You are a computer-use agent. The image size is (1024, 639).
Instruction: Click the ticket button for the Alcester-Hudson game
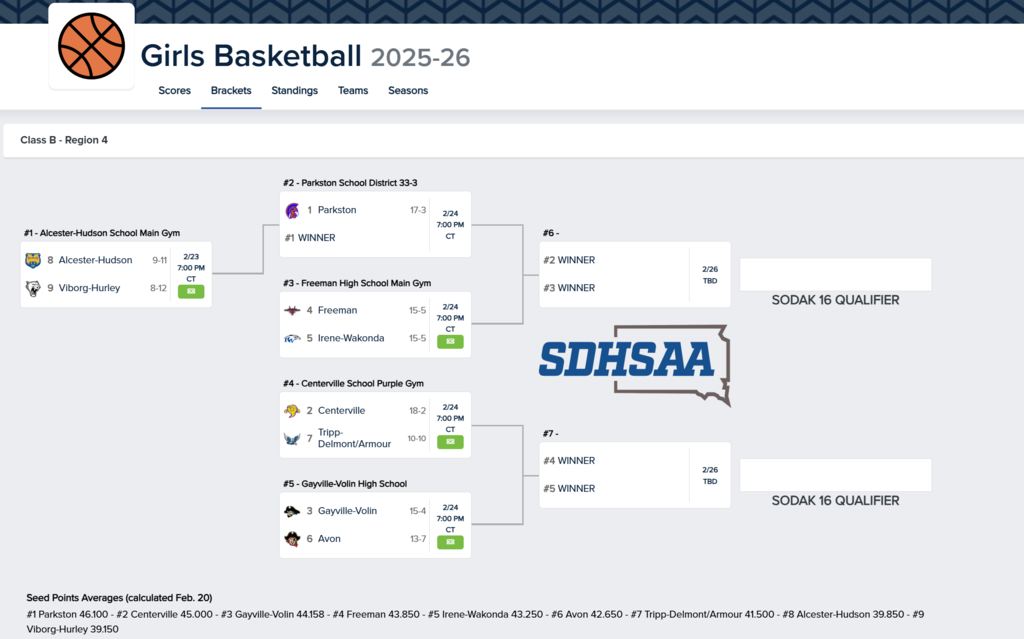pos(191,290)
